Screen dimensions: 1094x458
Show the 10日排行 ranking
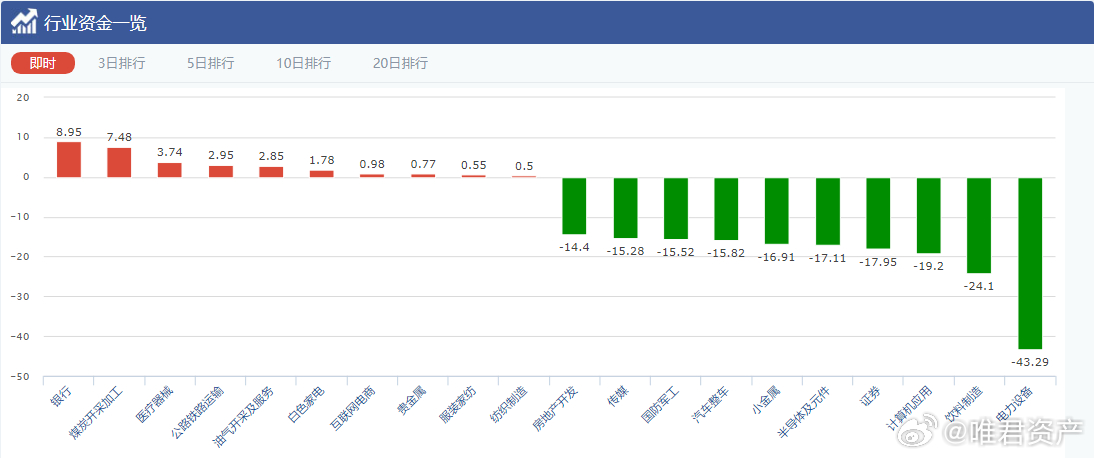[303, 63]
